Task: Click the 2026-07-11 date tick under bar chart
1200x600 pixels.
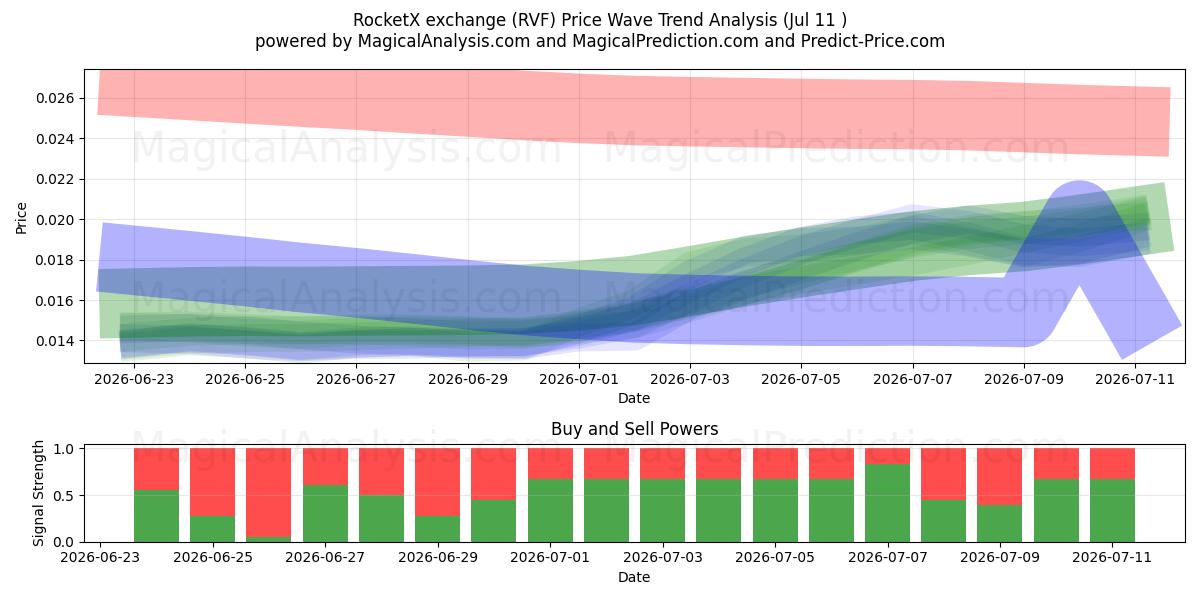Action: [1113, 558]
